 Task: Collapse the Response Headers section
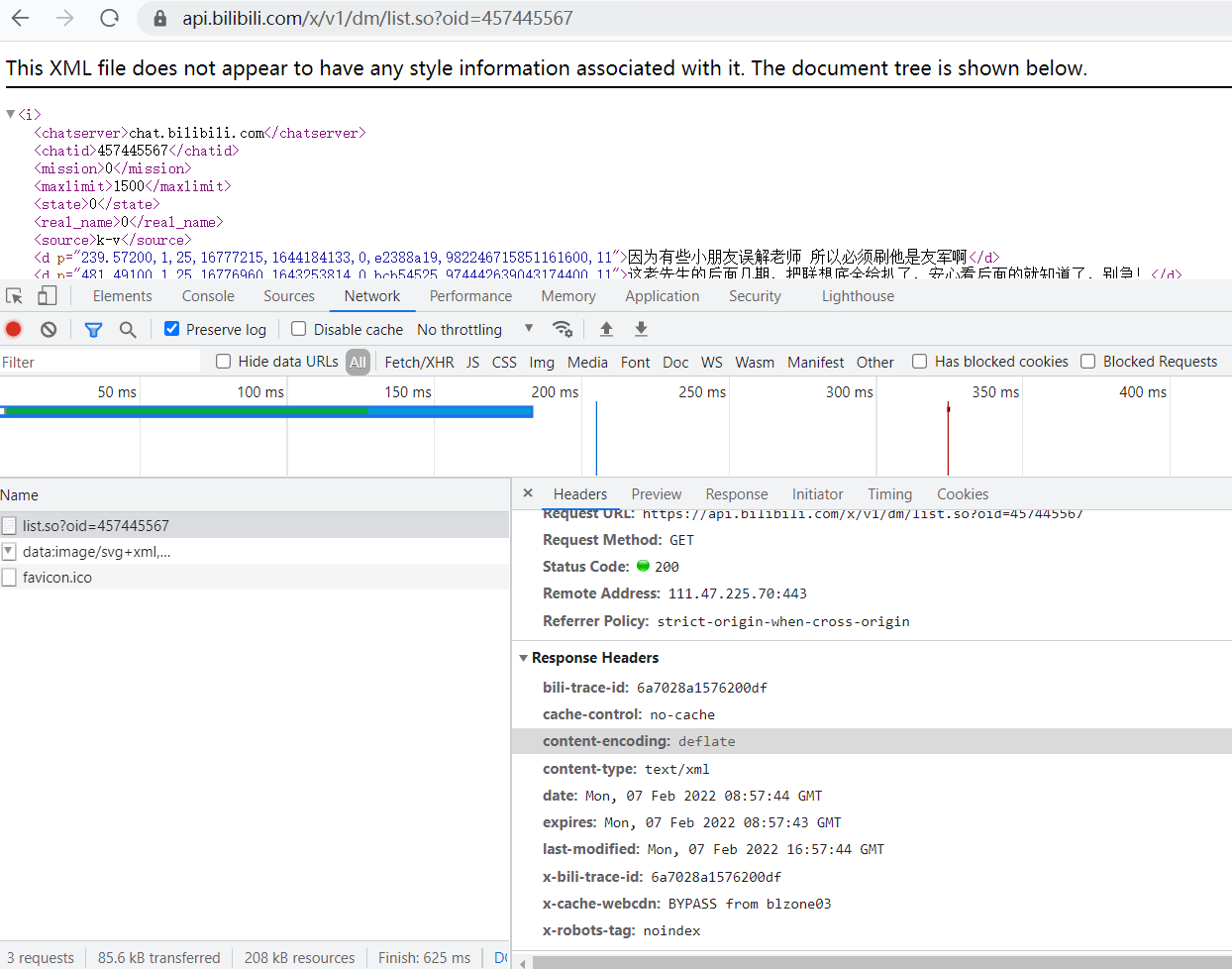524,658
